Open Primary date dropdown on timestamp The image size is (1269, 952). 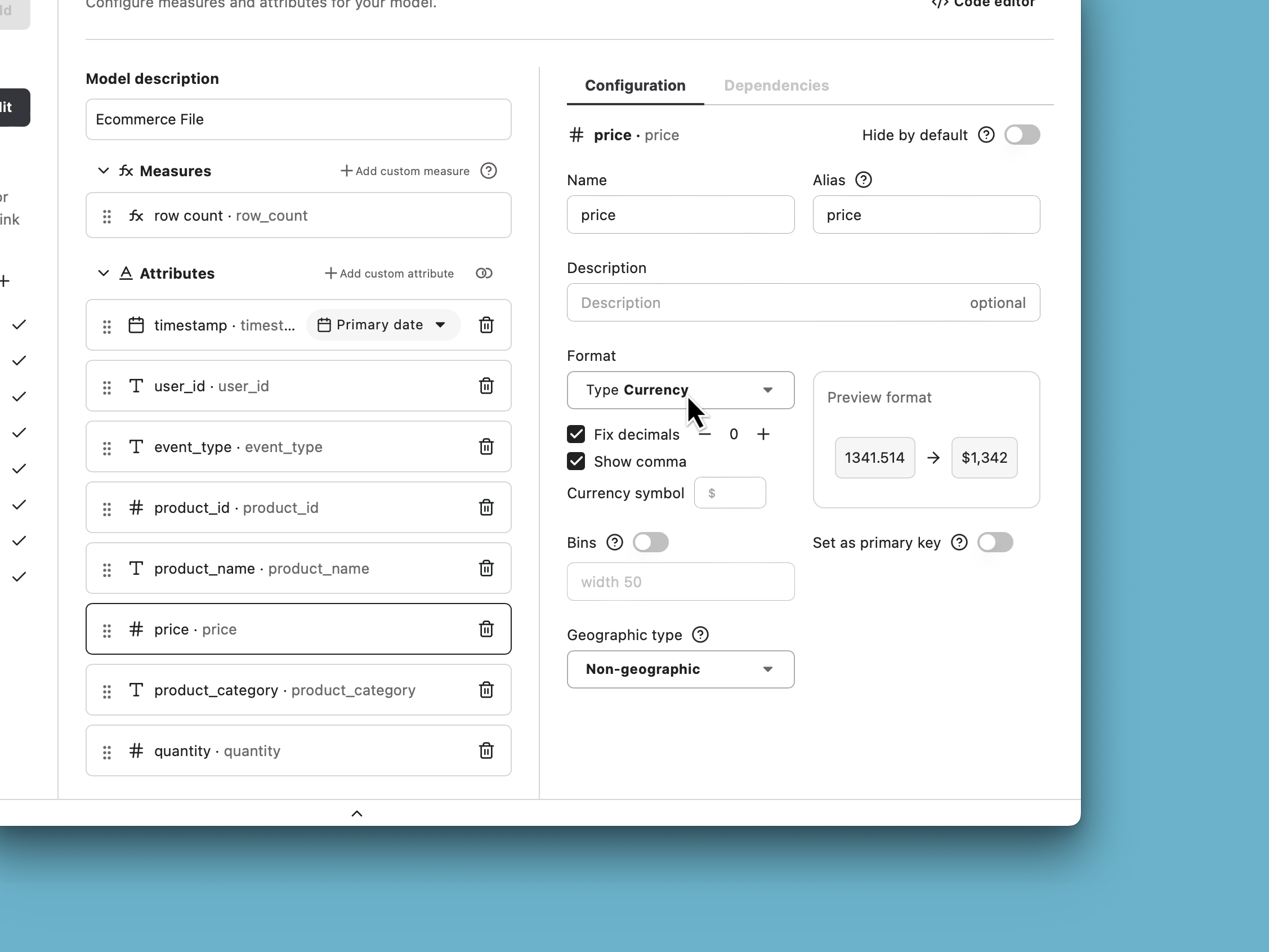[383, 325]
